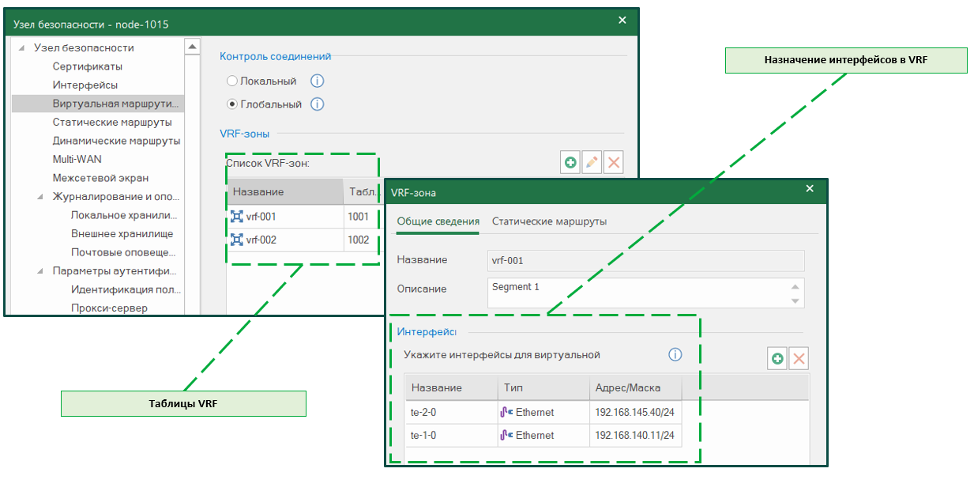Add an interface to the VRF zone
The image size is (974, 477).
tap(777, 359)
